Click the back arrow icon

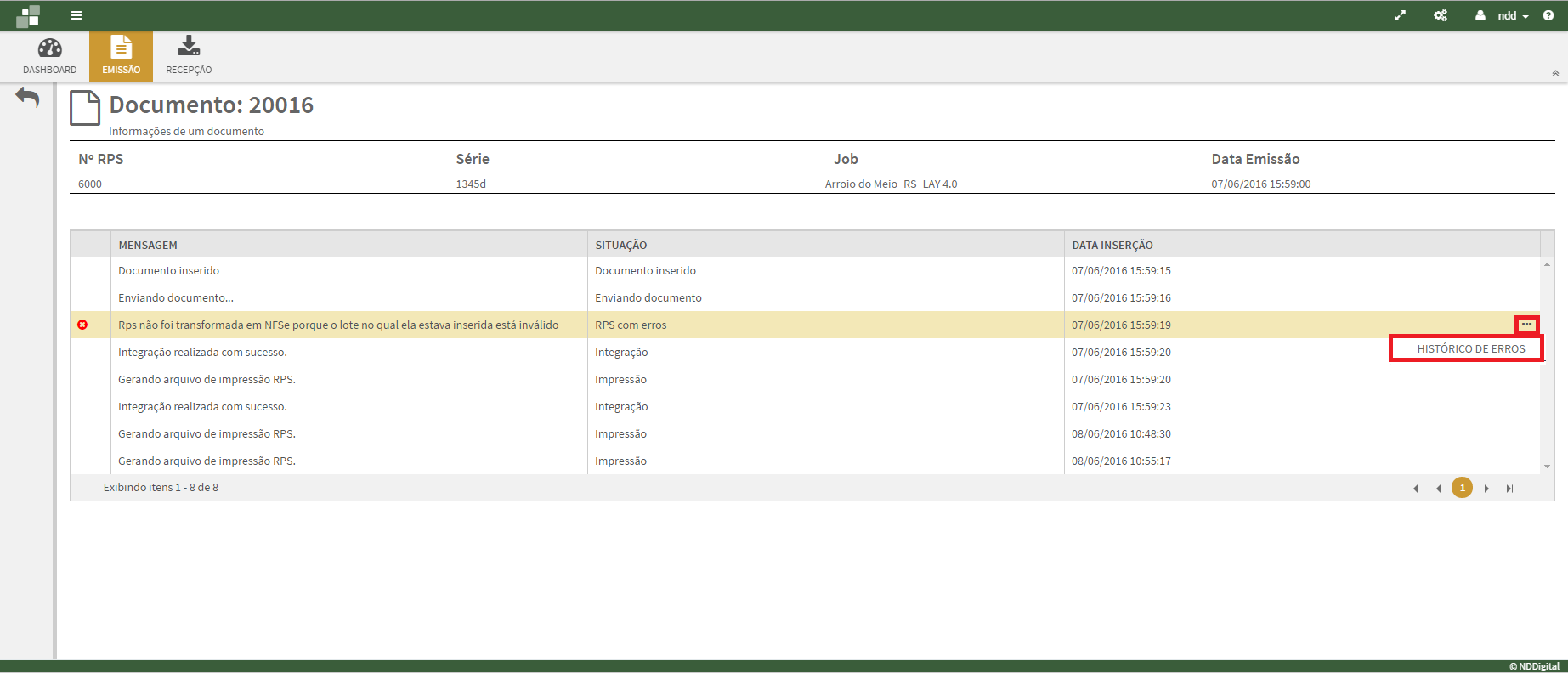point(27,98)
